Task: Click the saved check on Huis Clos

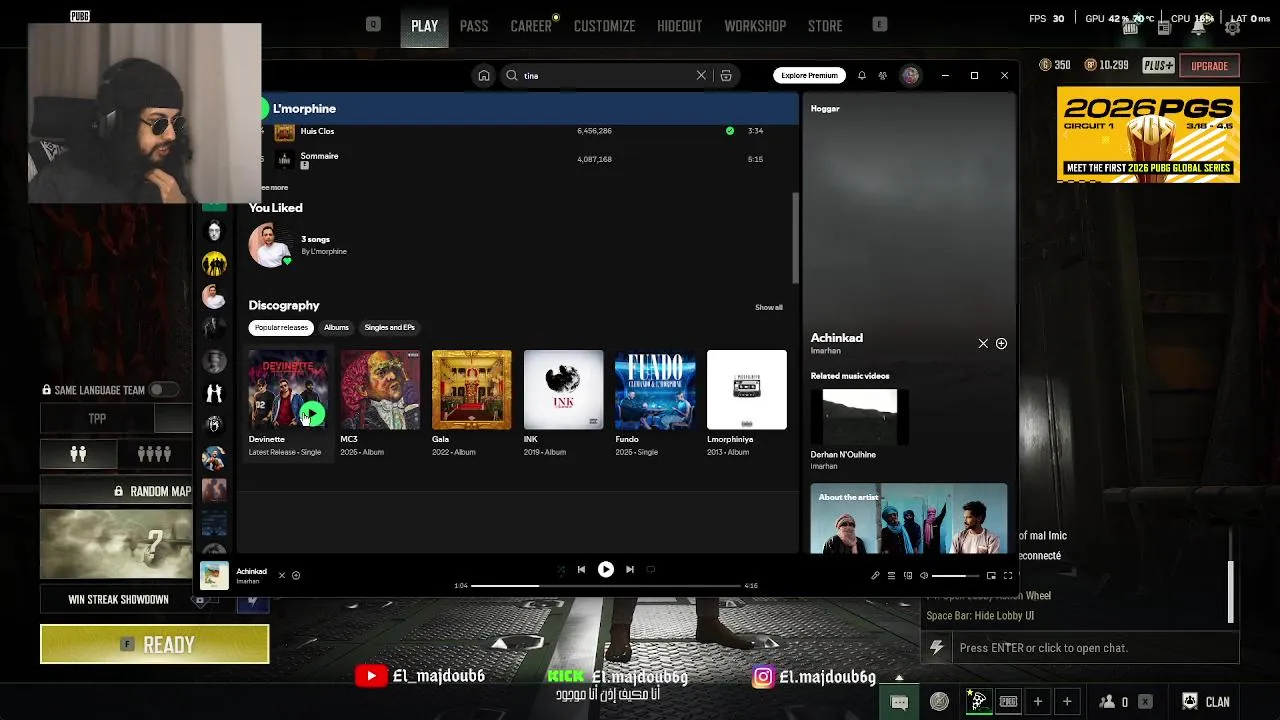Action: pos(729,131)
